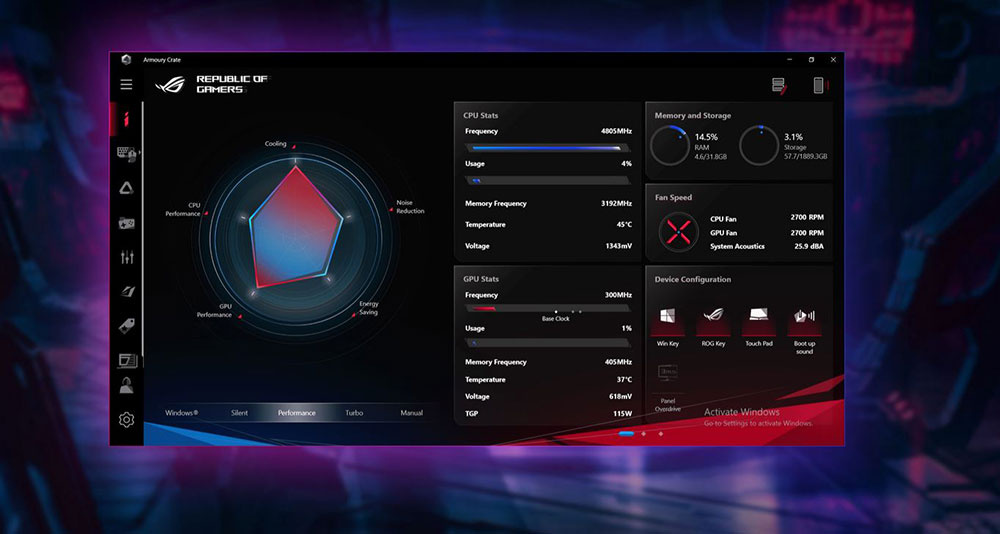Click the CPU Frequency progress bar

548,148
